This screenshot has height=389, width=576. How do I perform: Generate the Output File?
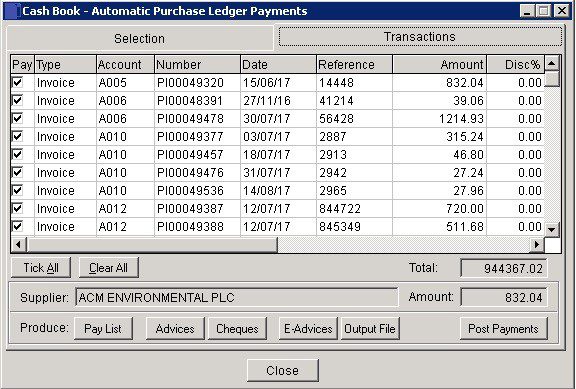click(x=370, y=328)
